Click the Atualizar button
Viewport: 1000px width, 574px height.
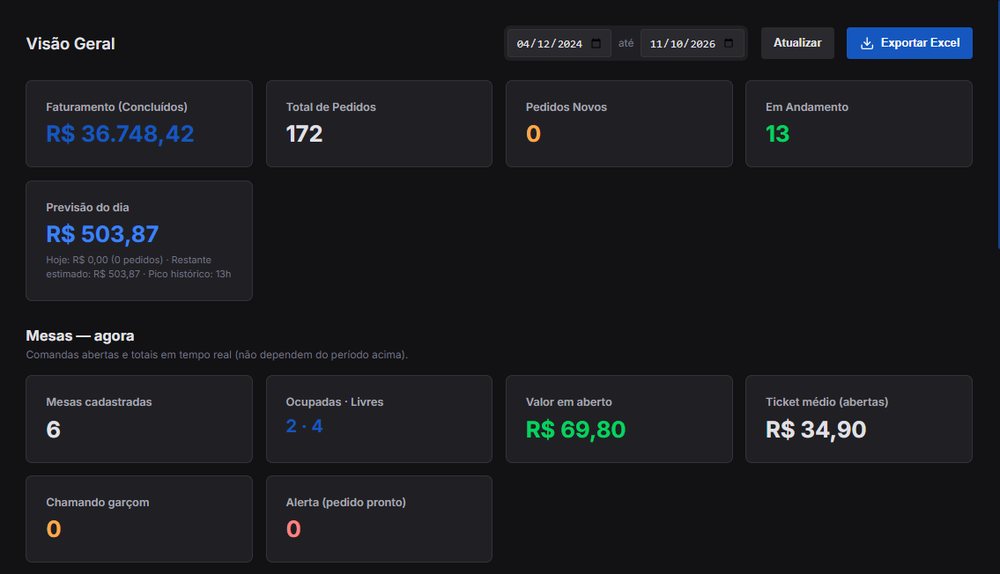797,43
